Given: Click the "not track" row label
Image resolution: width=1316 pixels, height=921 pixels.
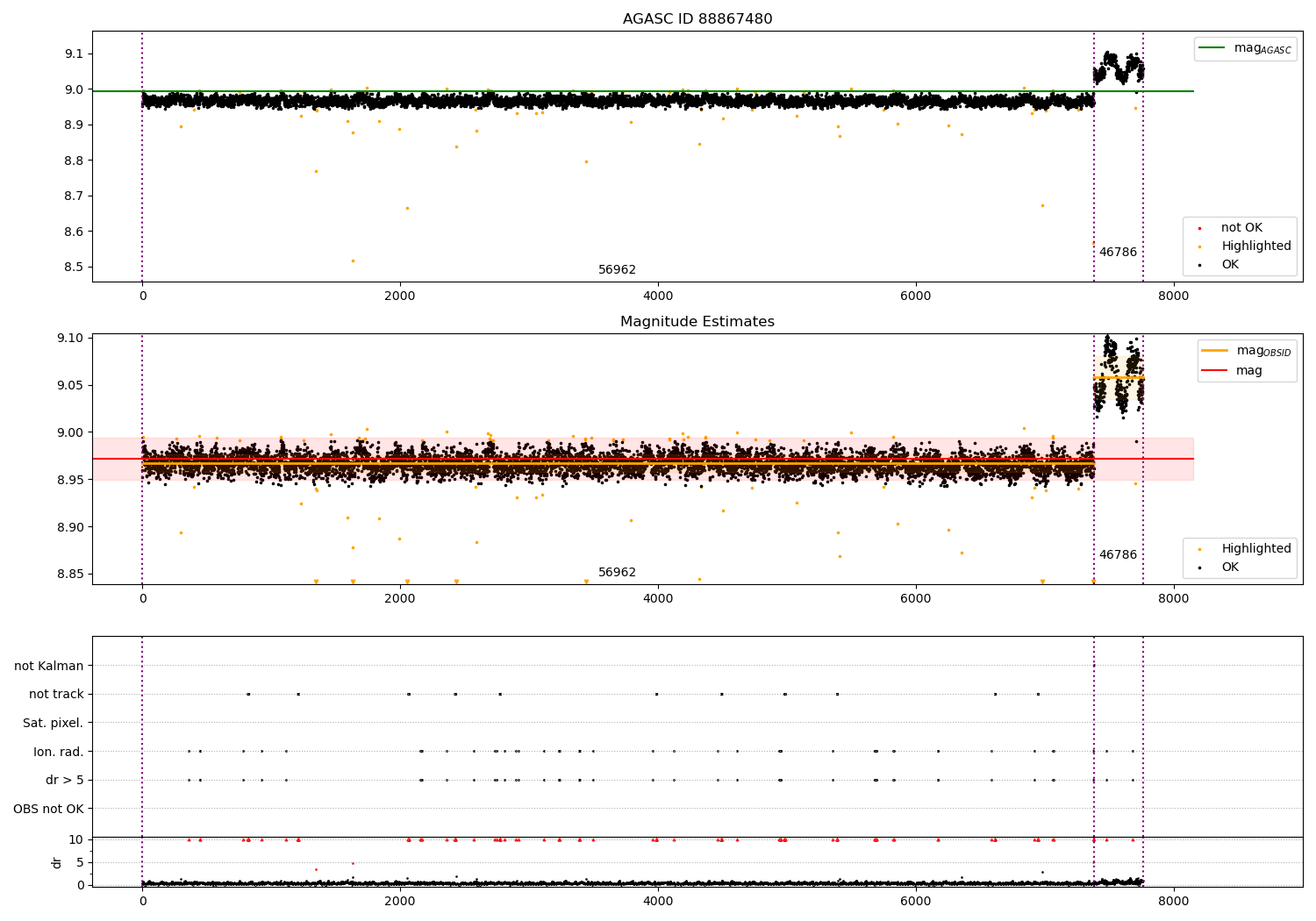Looking at the screenshot, I should (56, 695).
